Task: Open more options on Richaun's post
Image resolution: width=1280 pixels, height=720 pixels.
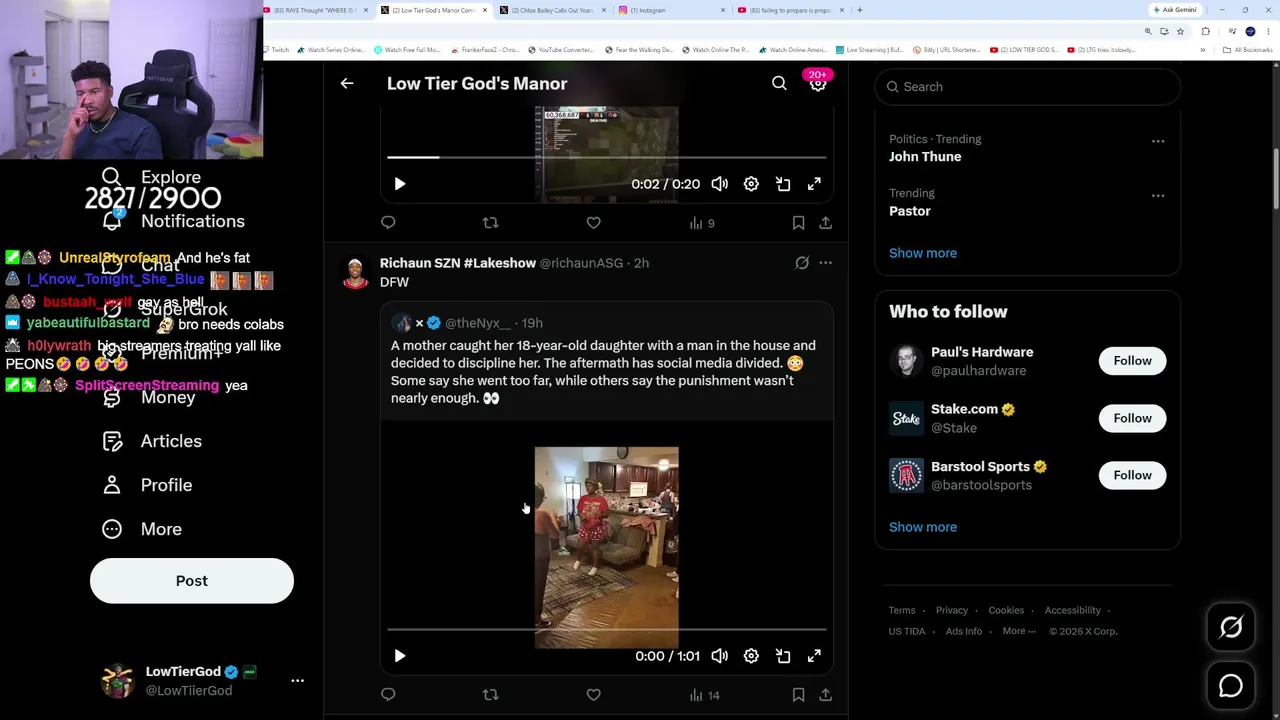Action: [825, 263]
